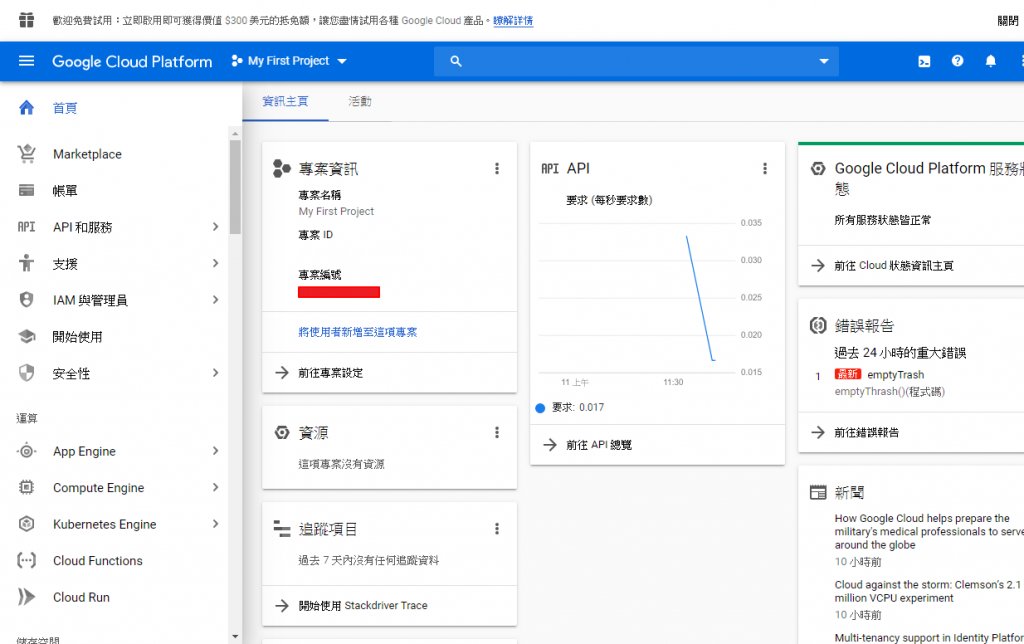Click 關閉 to dismiss the trial banner
The height and width of the screenshot is (644, 1024).
pos(1008,21)
